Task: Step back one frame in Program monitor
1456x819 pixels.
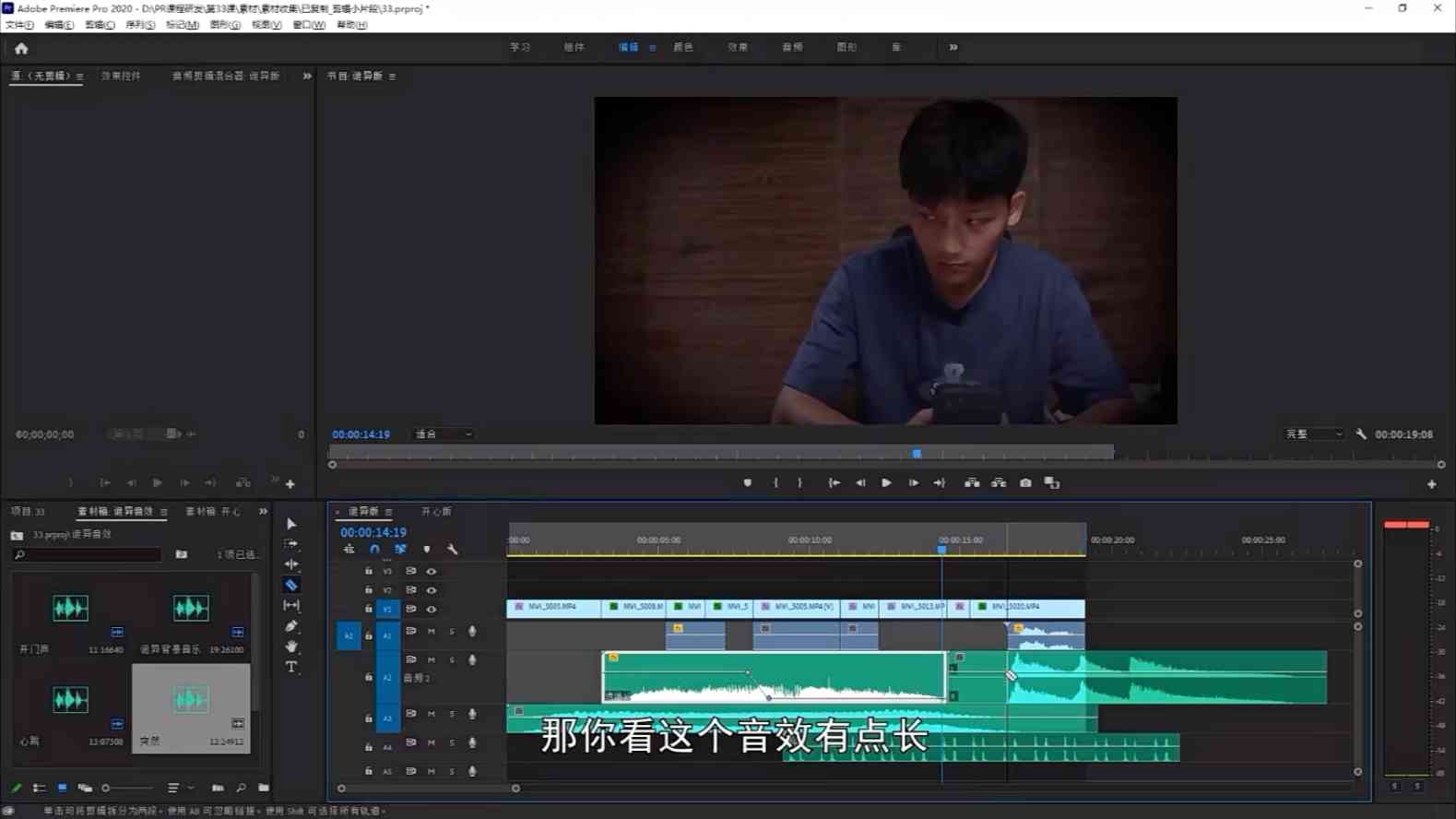Action: click(860, 483)
